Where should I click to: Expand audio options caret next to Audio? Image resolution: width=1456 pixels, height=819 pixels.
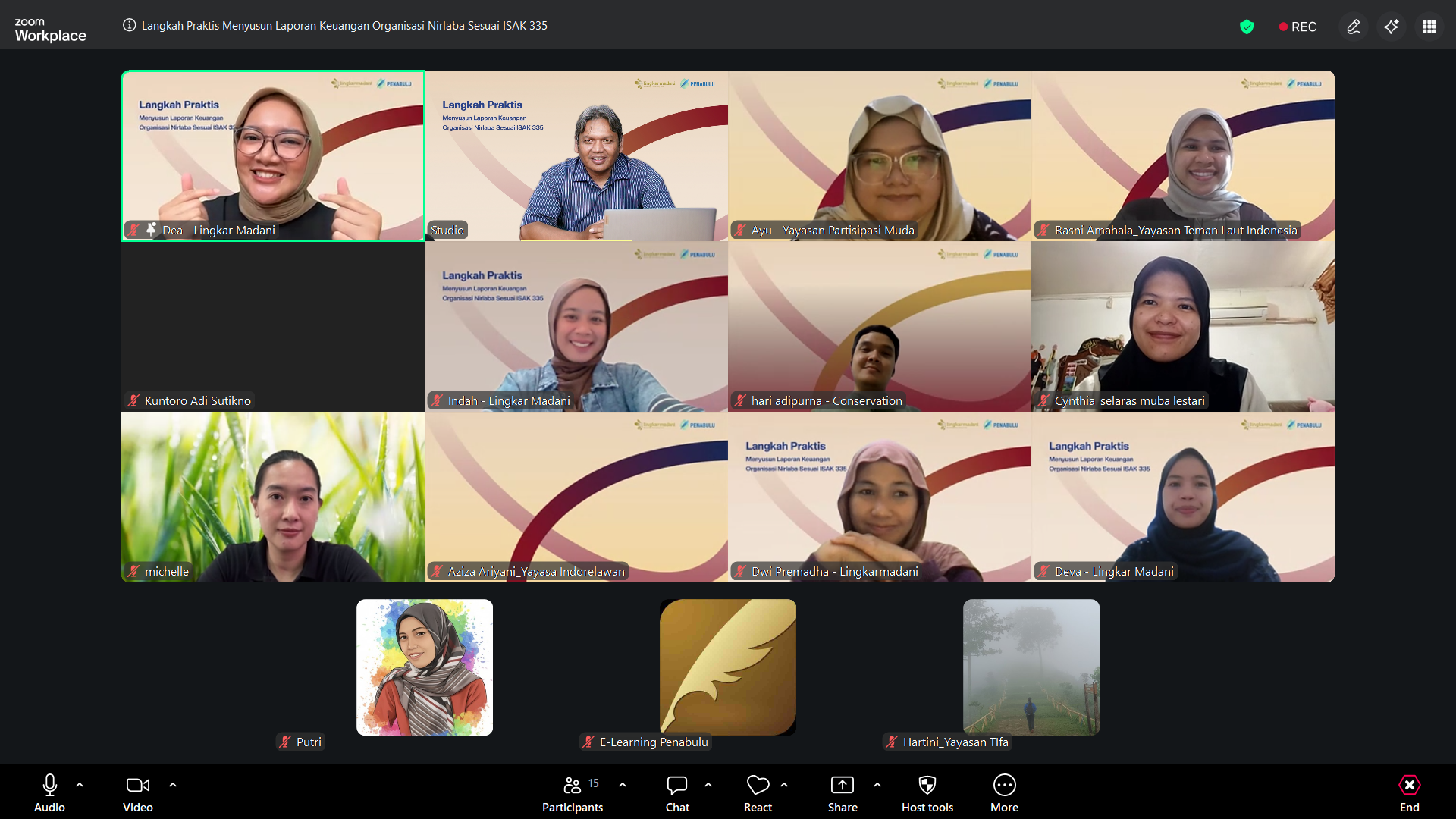[x=80, y=785]
